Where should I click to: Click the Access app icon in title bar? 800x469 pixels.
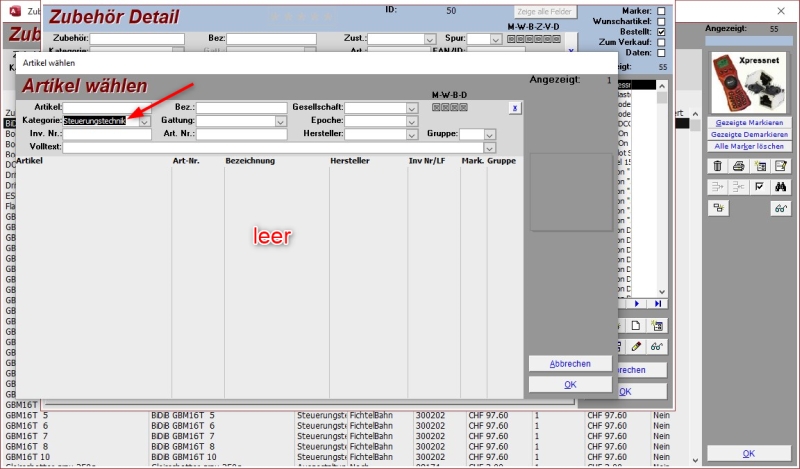pyautogui.click(x=15, y=11)
